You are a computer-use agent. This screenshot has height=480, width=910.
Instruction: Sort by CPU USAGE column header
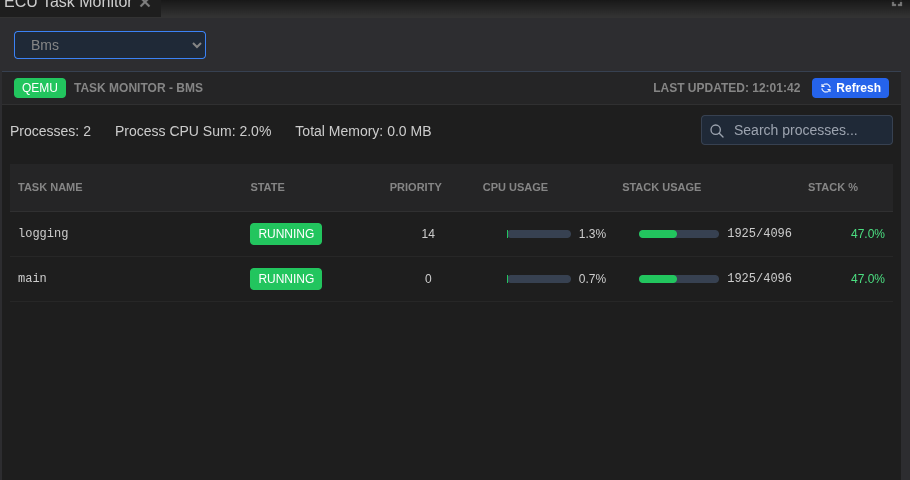[515, 187]
